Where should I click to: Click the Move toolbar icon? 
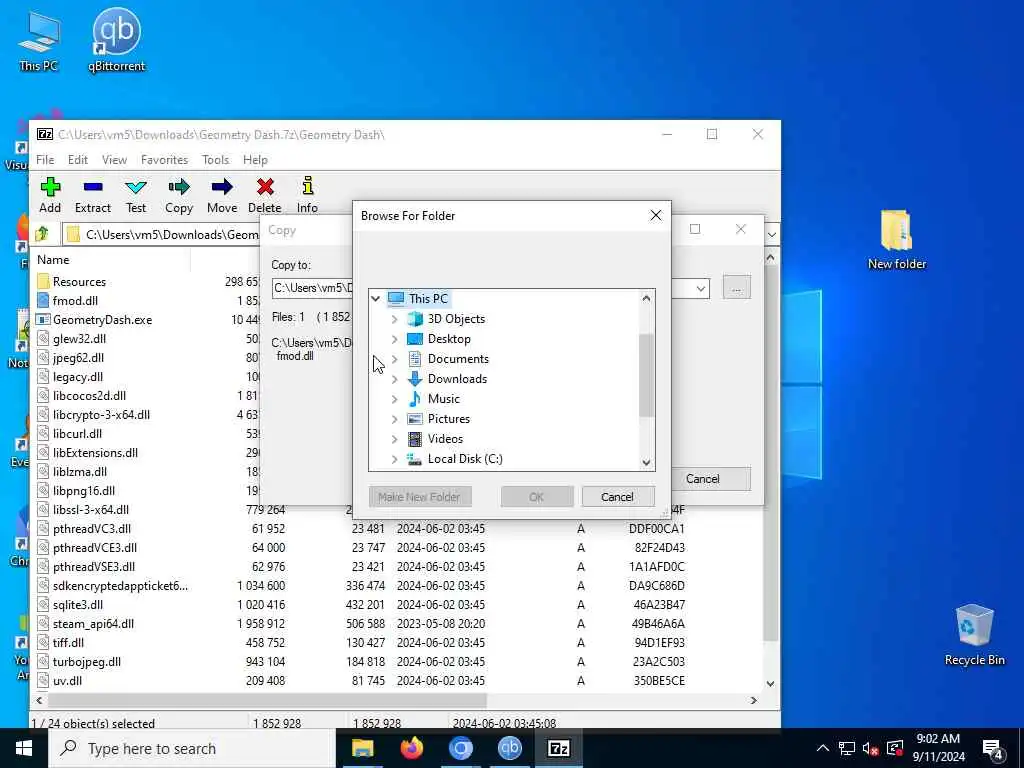[222, 187]
